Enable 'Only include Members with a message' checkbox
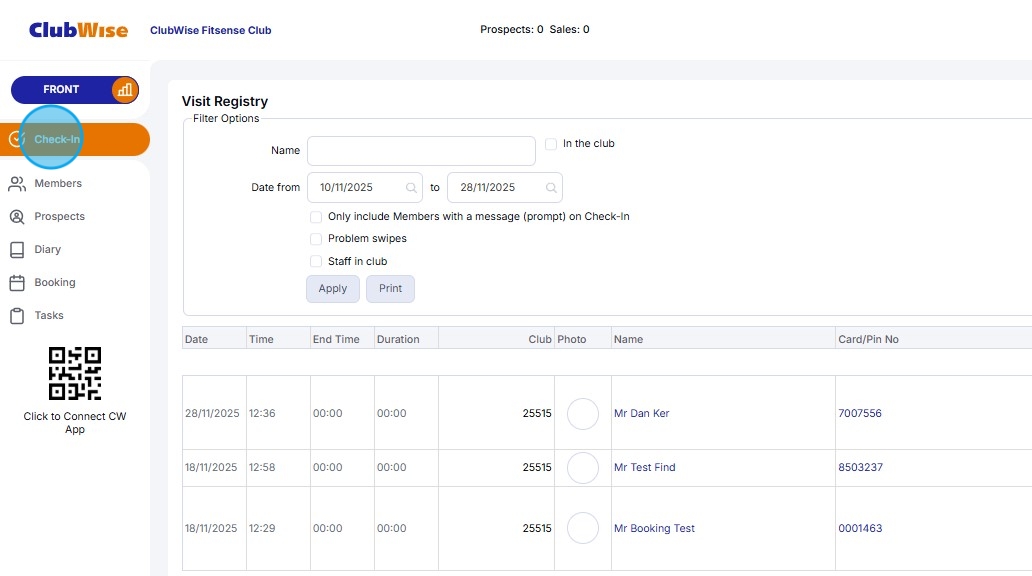The width and height of the screenshot is (1032, 576). click(316, 217)
